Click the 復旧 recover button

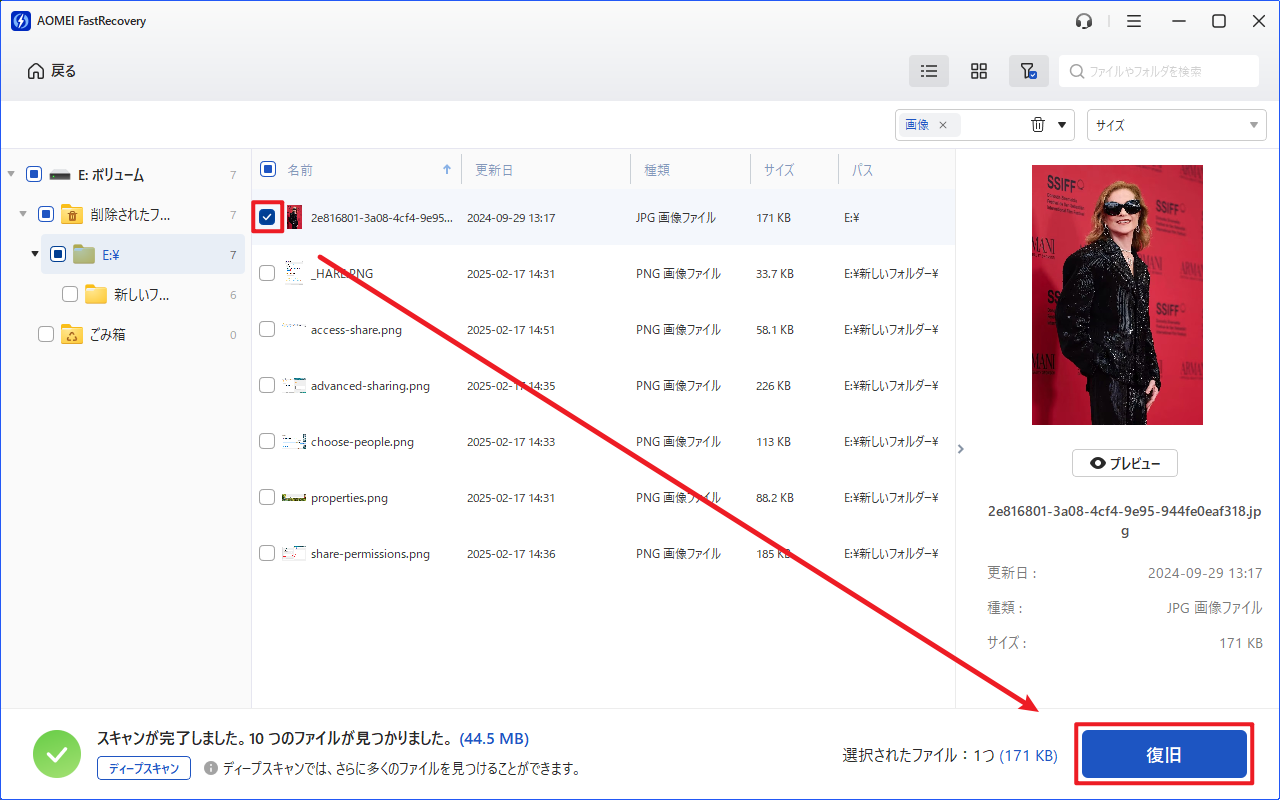point(1164,755)
